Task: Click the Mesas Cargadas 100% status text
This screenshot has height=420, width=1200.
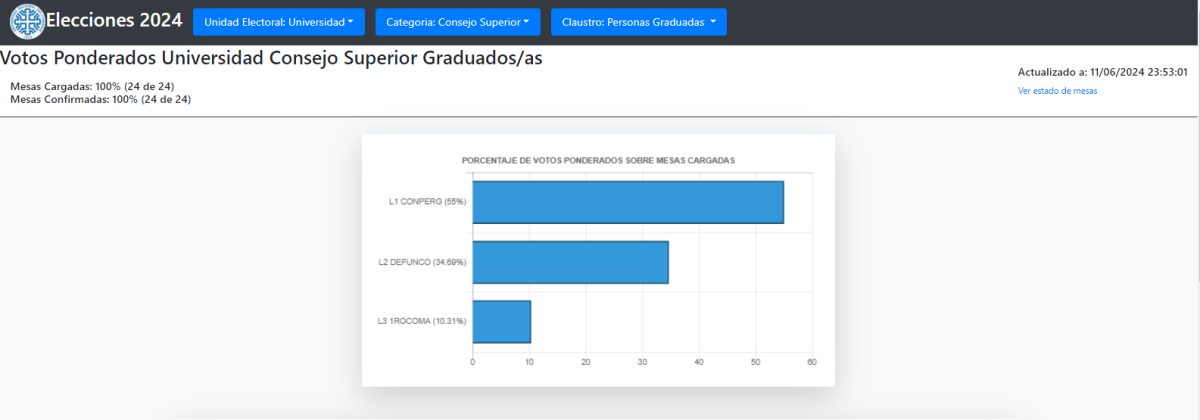Action: (x=92, y=86)
